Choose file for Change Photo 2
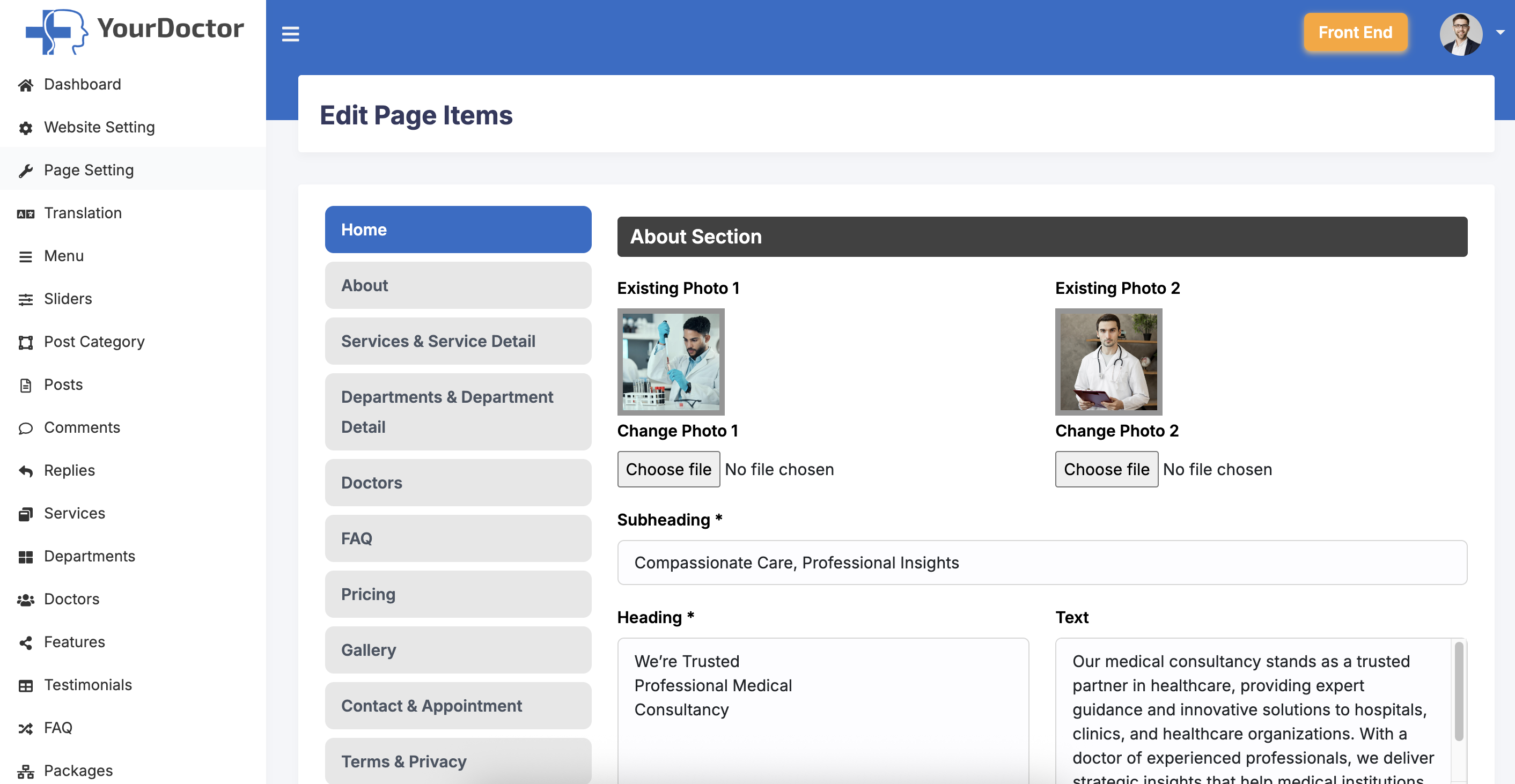 pyautogui.click(x=1106, y=469)
